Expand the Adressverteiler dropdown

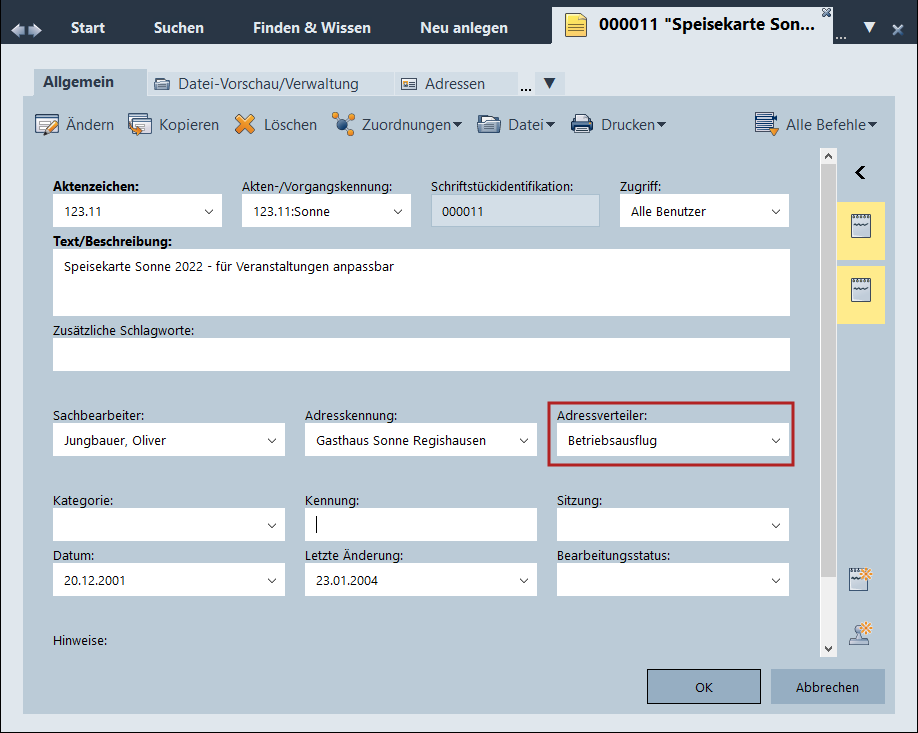775,440
